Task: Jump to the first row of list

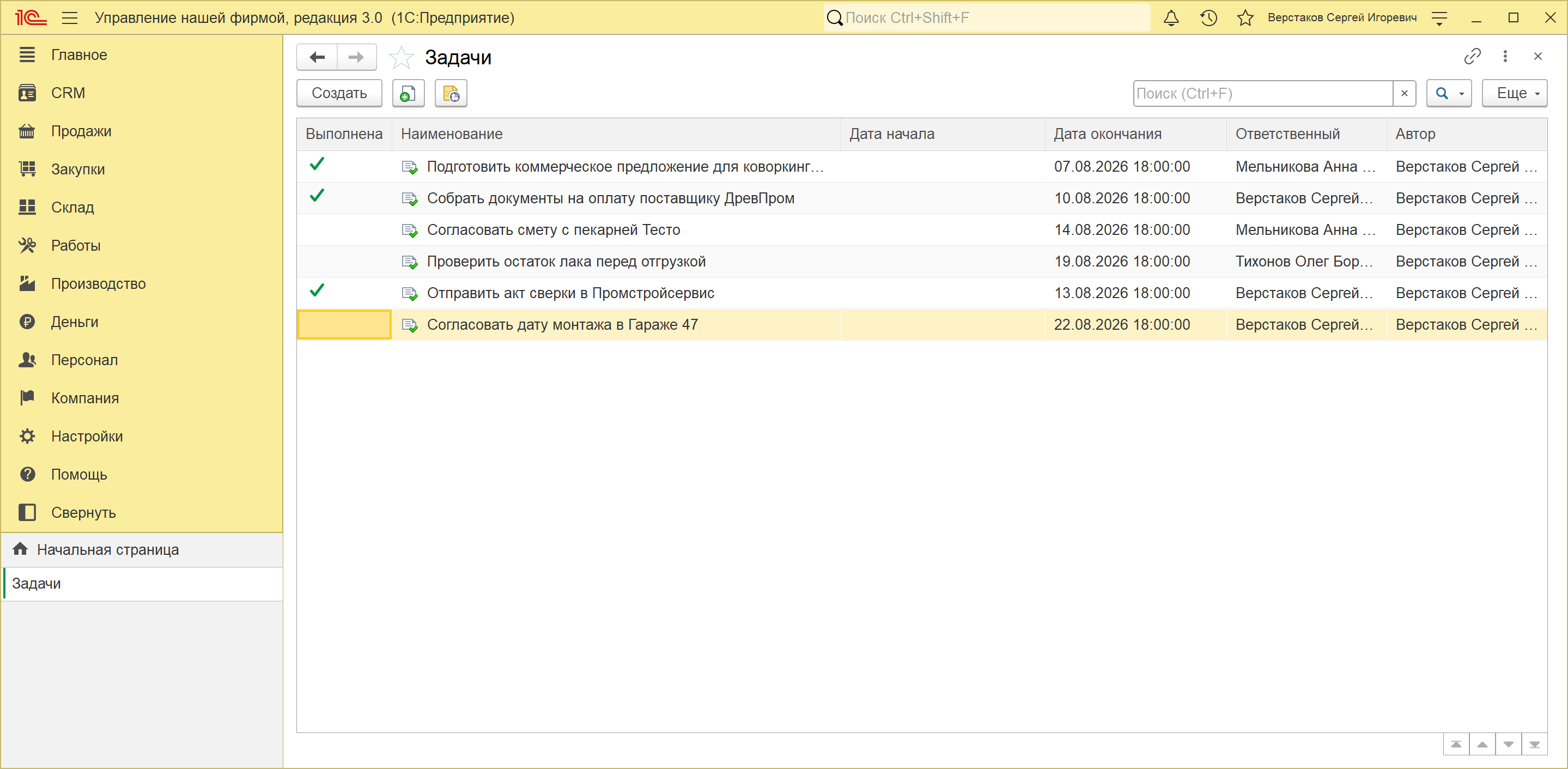Action: [1456, 744]
